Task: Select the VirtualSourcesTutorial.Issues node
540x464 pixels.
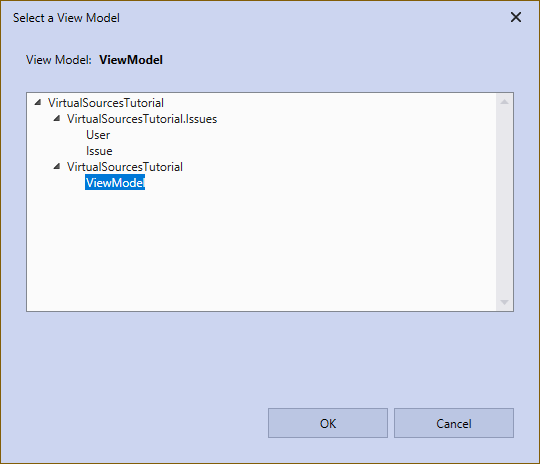Action: point(142,119)
